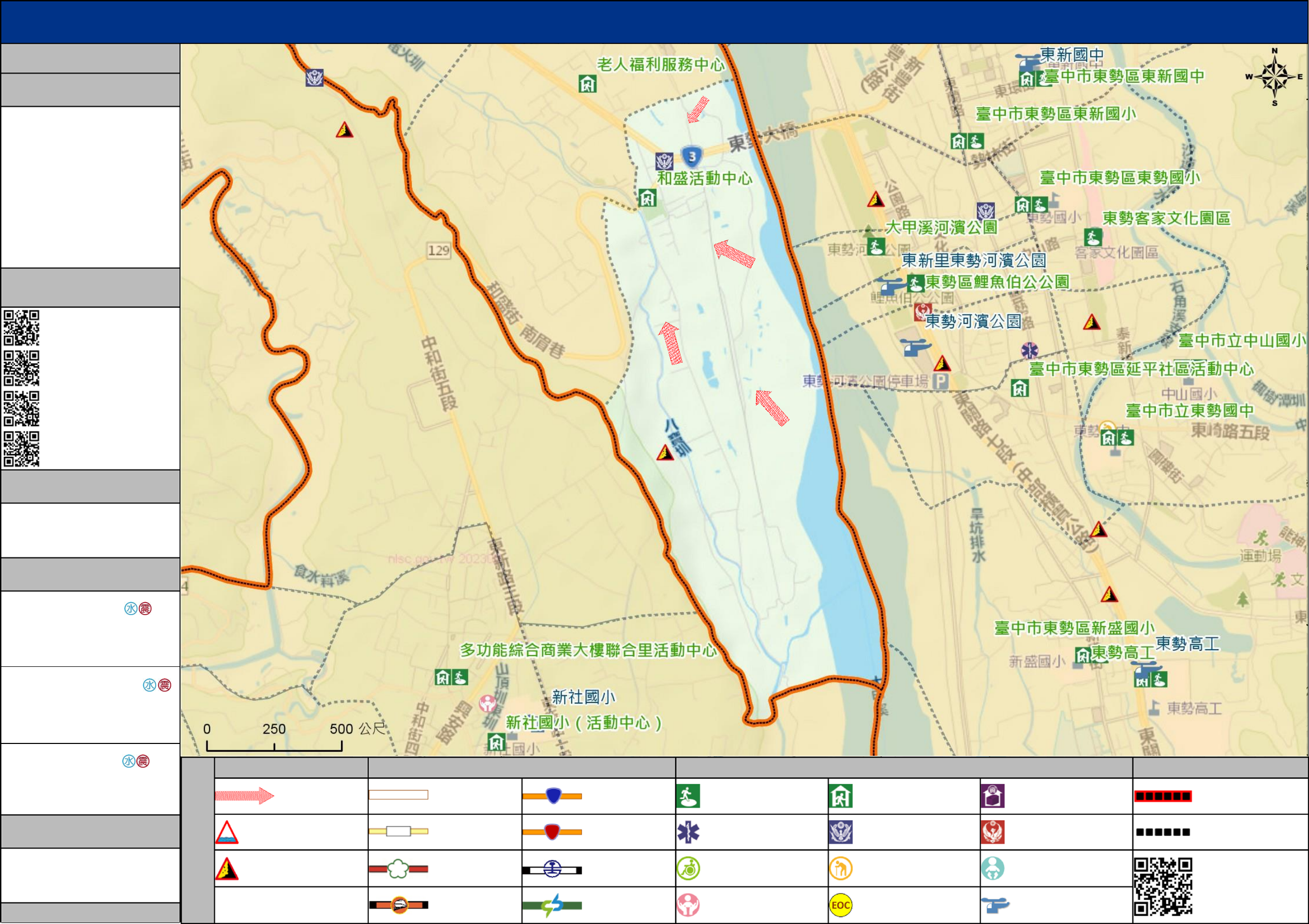
Task: Click red dashed boundary line in legend
Action: coord(1163,796)
